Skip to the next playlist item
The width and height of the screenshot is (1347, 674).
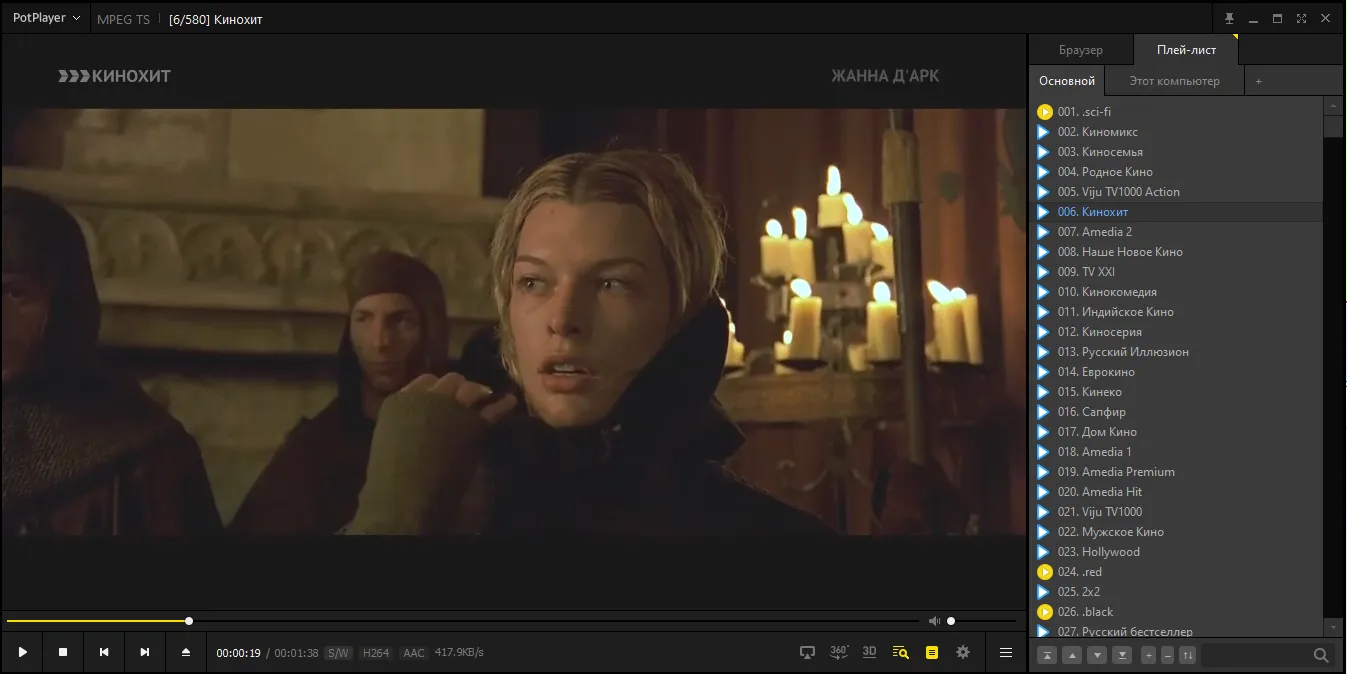145,652
